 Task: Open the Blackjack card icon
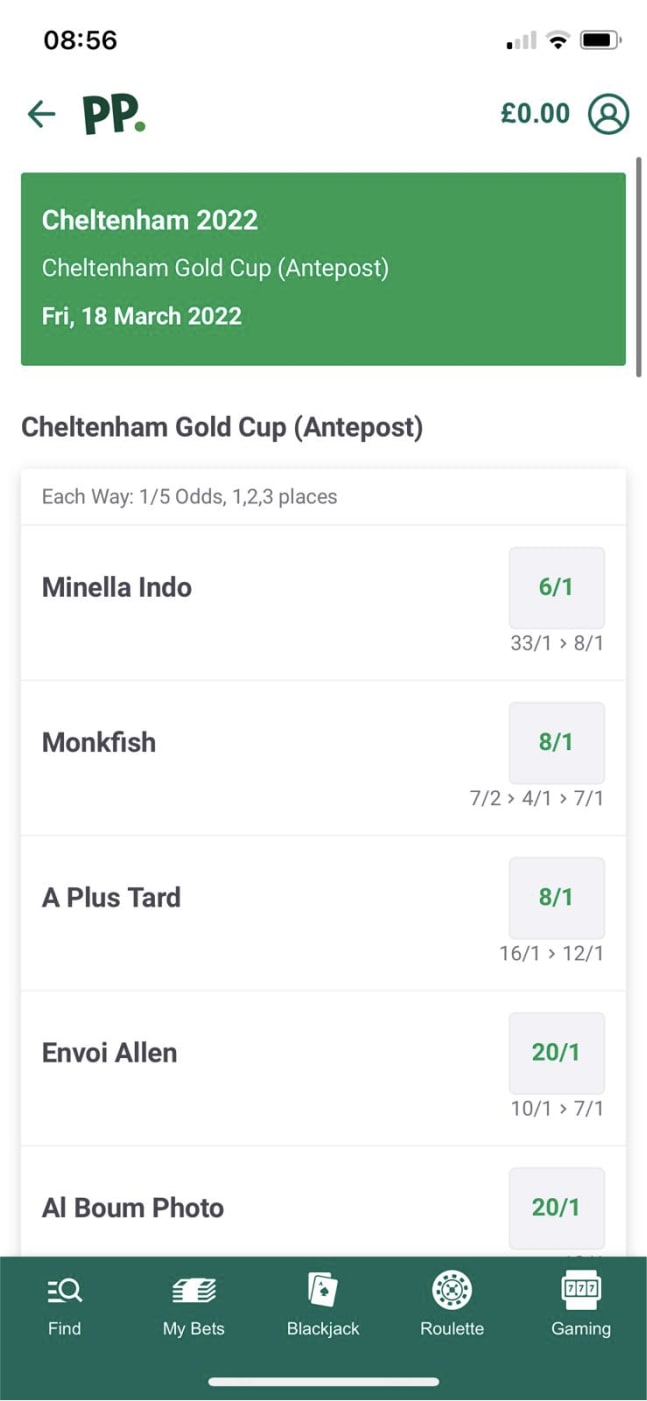point(322,1298)
